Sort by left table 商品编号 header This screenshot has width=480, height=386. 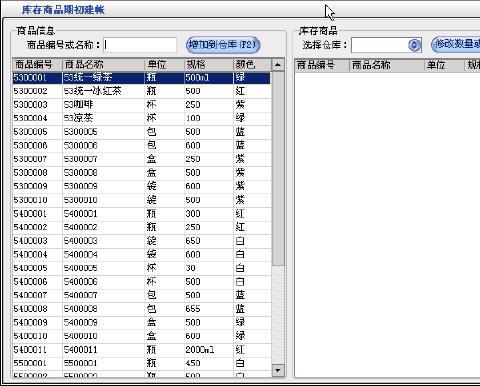(x=37, y=65)
